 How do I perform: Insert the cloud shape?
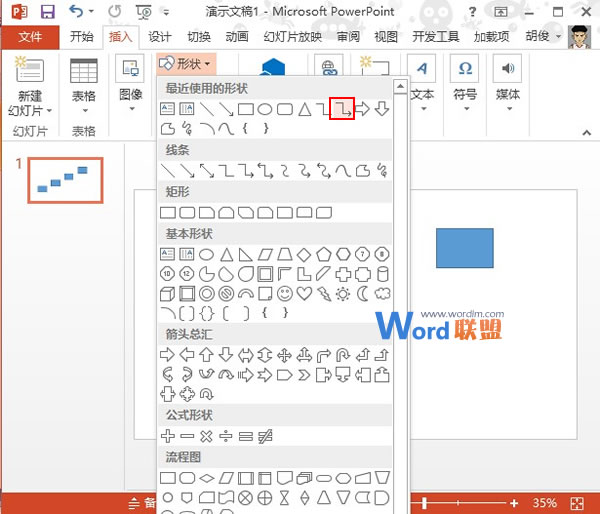click(382, 294)
